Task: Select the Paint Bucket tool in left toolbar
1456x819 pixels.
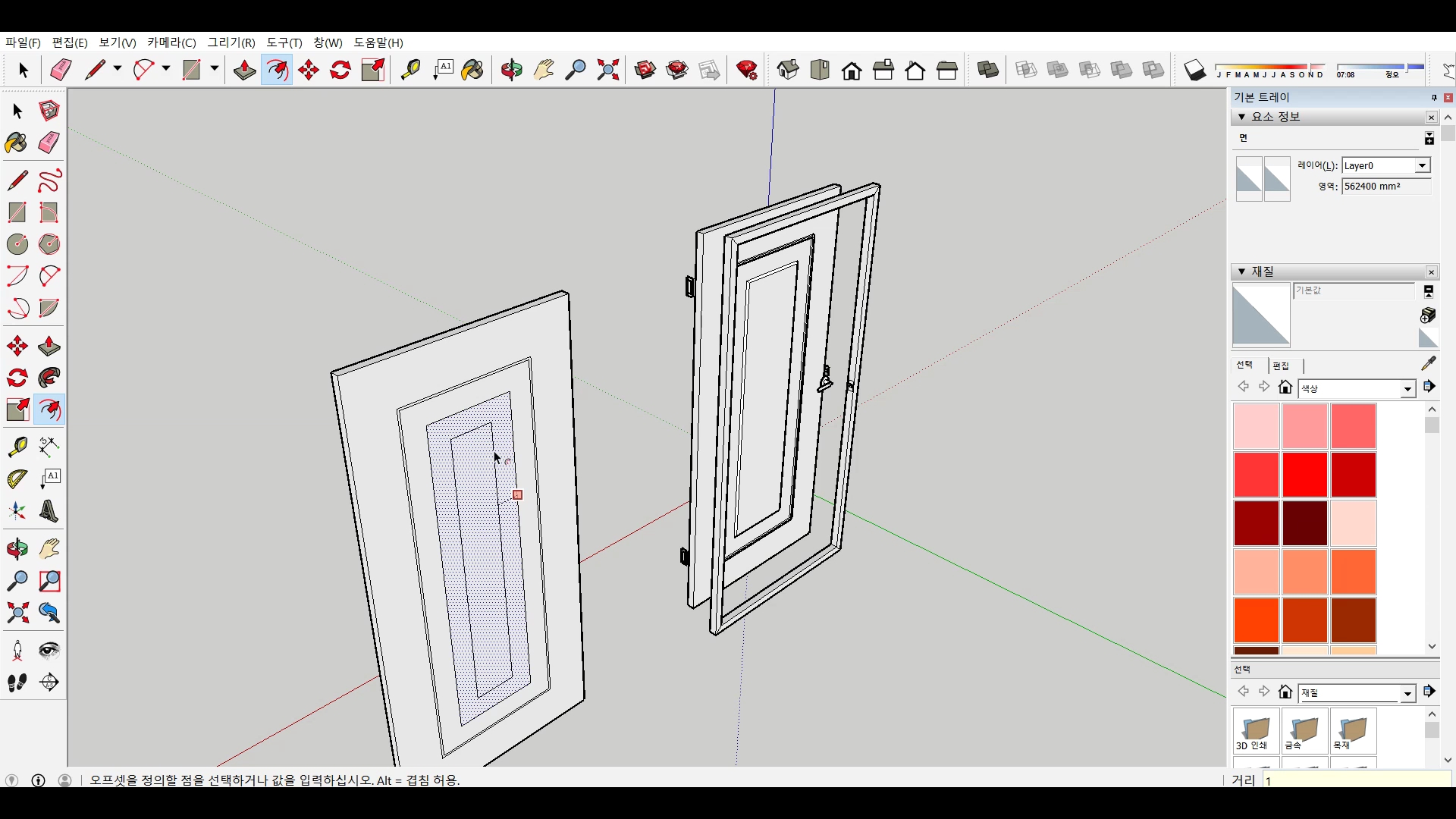Action: 17,143
